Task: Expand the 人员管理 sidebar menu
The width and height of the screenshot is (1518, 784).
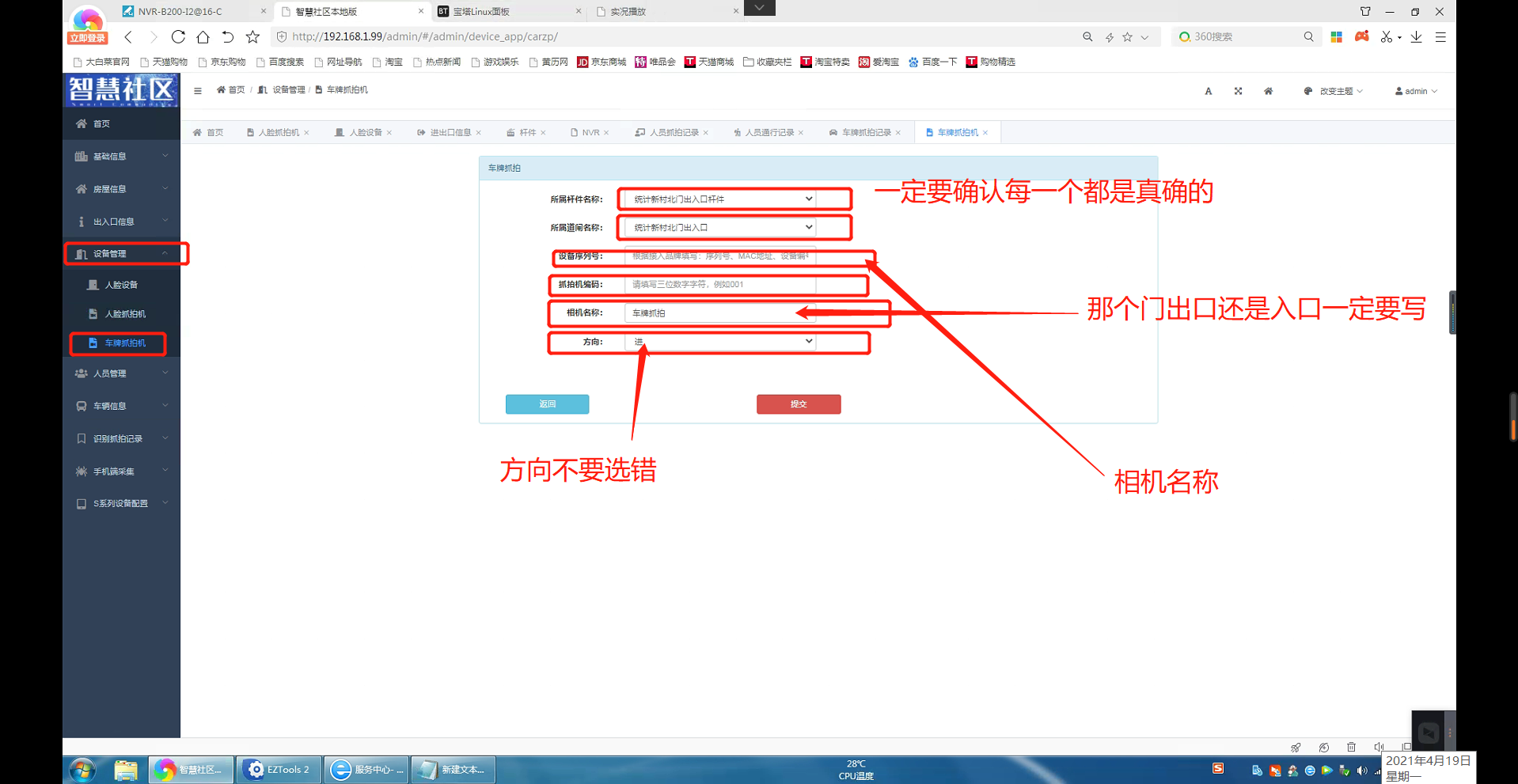Action: click(123, 373)
